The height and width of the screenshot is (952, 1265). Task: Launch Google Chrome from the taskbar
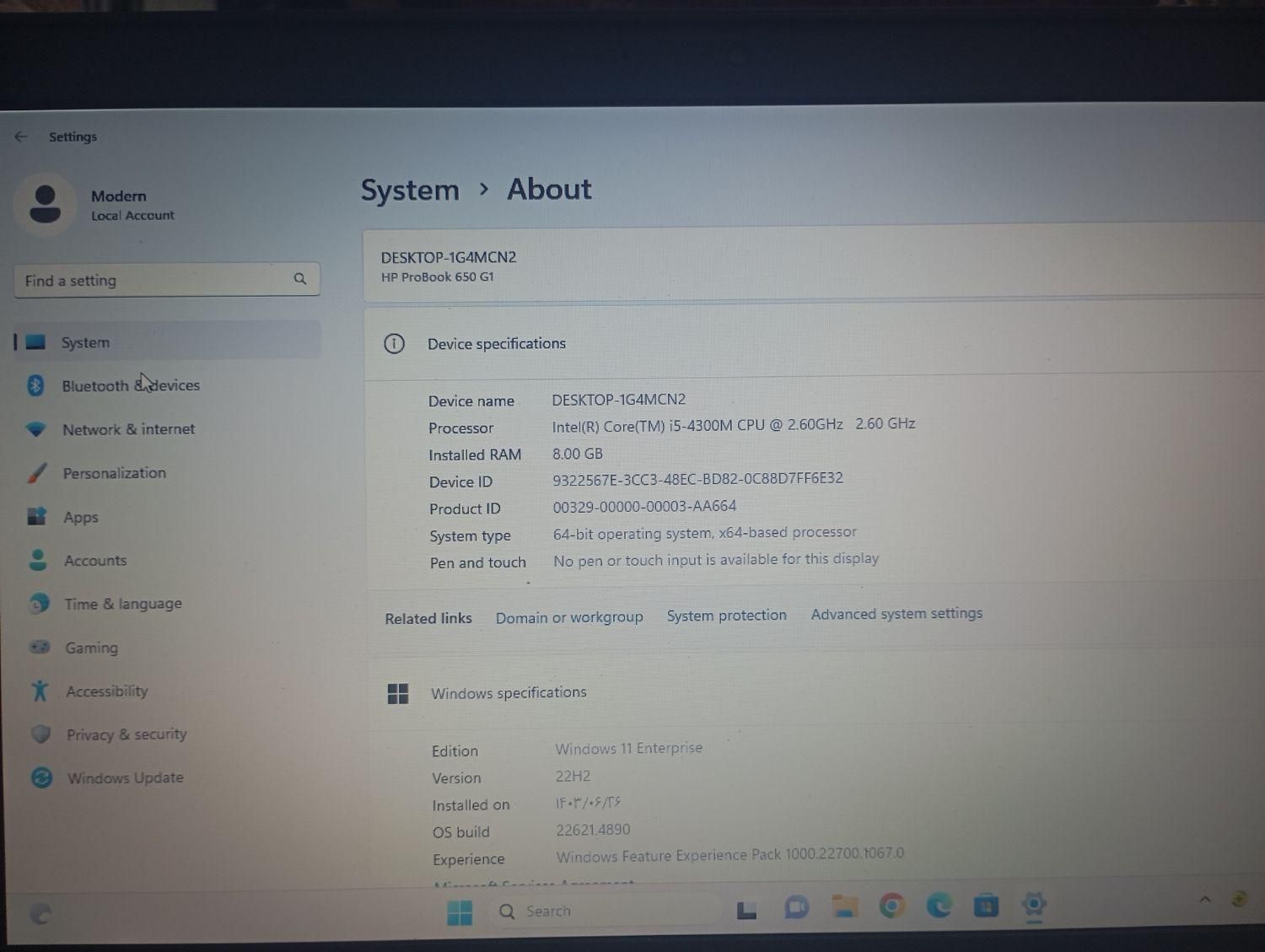coord(891,906)
